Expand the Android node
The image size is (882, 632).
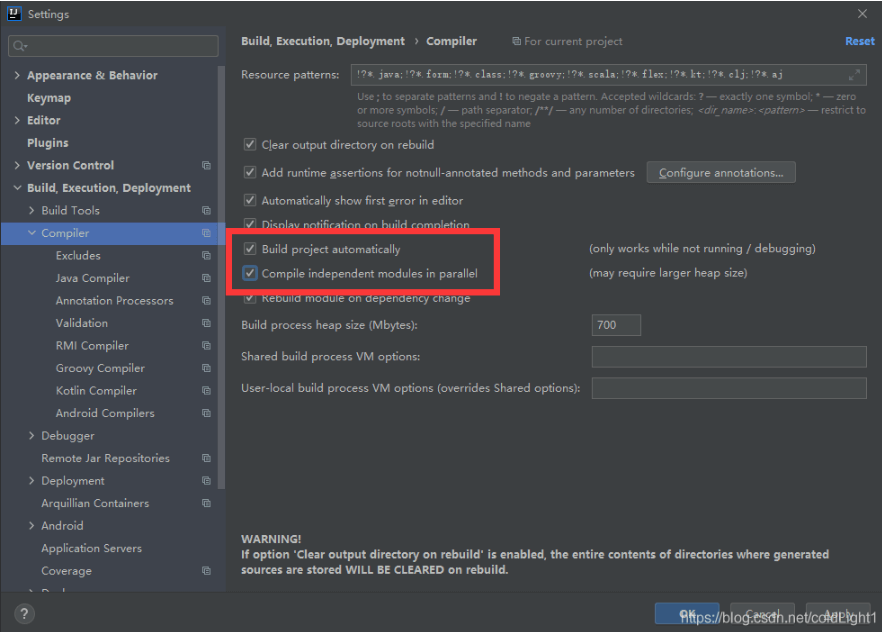(x=32, y=526)
